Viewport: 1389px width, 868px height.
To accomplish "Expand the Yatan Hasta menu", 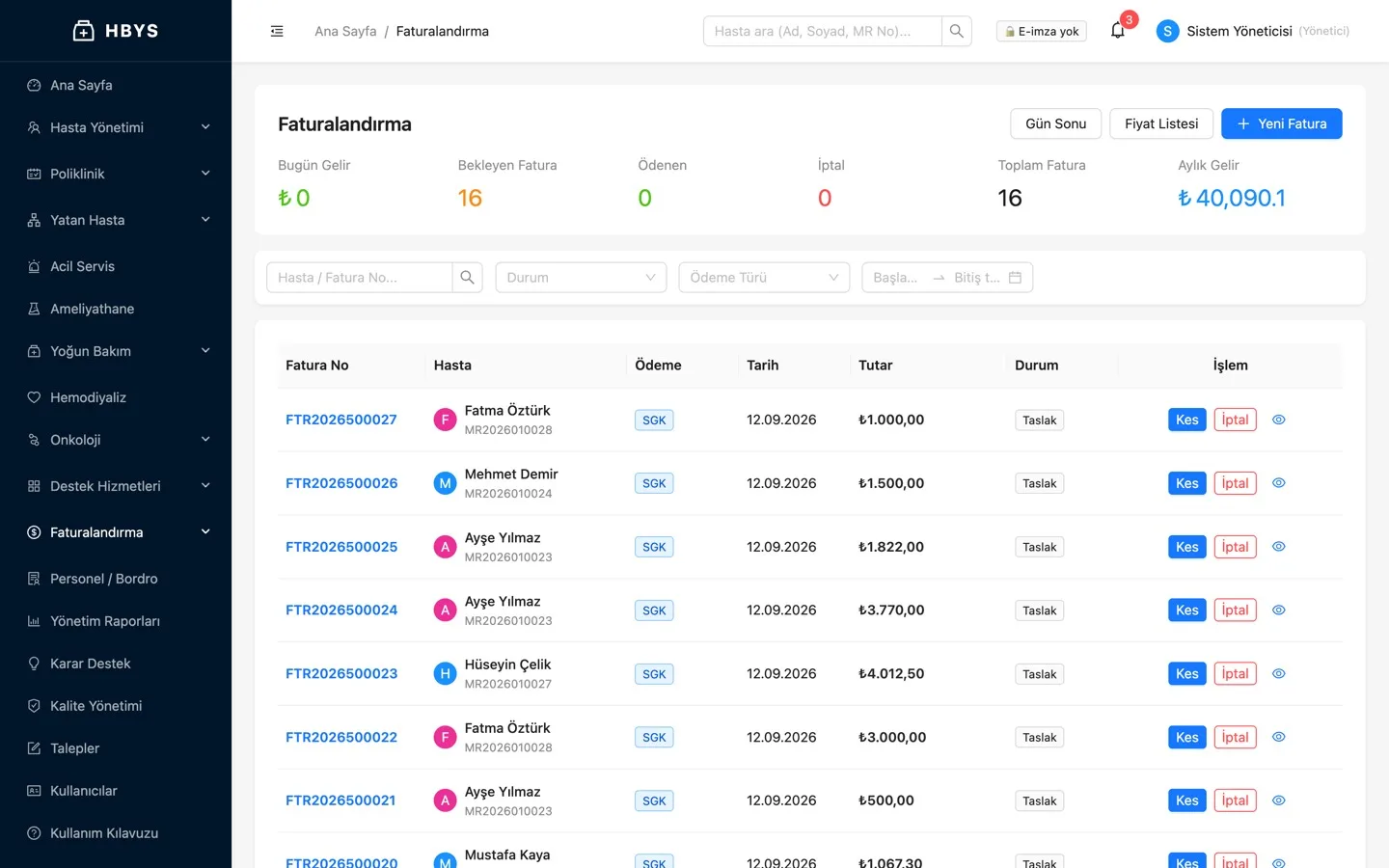I will (116, 220).
